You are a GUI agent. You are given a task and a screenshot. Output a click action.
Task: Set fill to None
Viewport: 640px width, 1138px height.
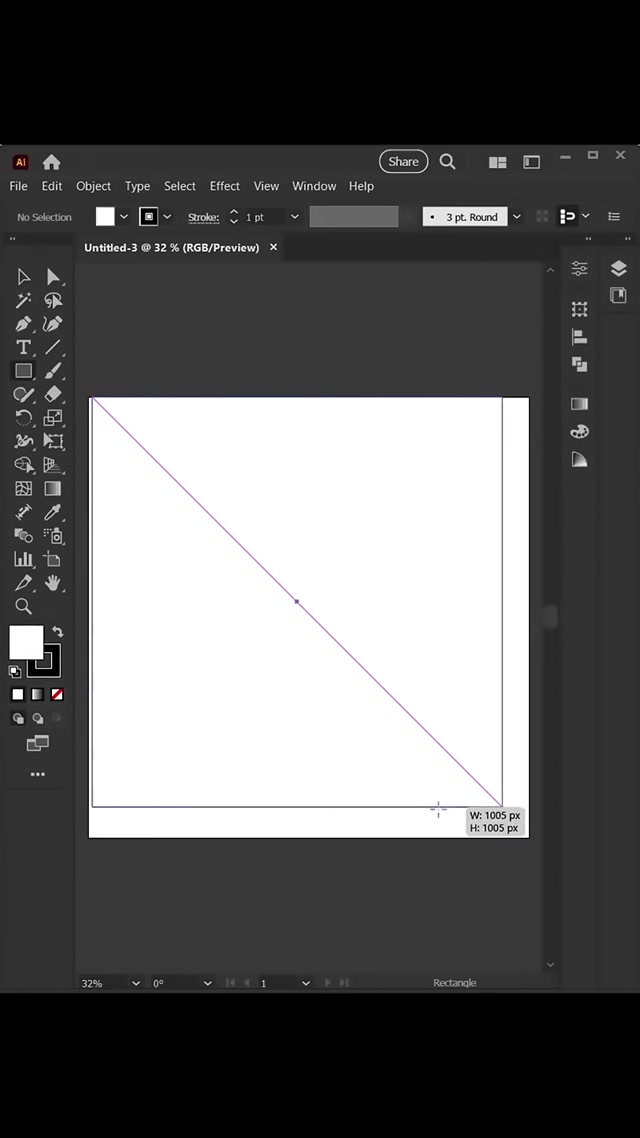click(x=57, y=694)
